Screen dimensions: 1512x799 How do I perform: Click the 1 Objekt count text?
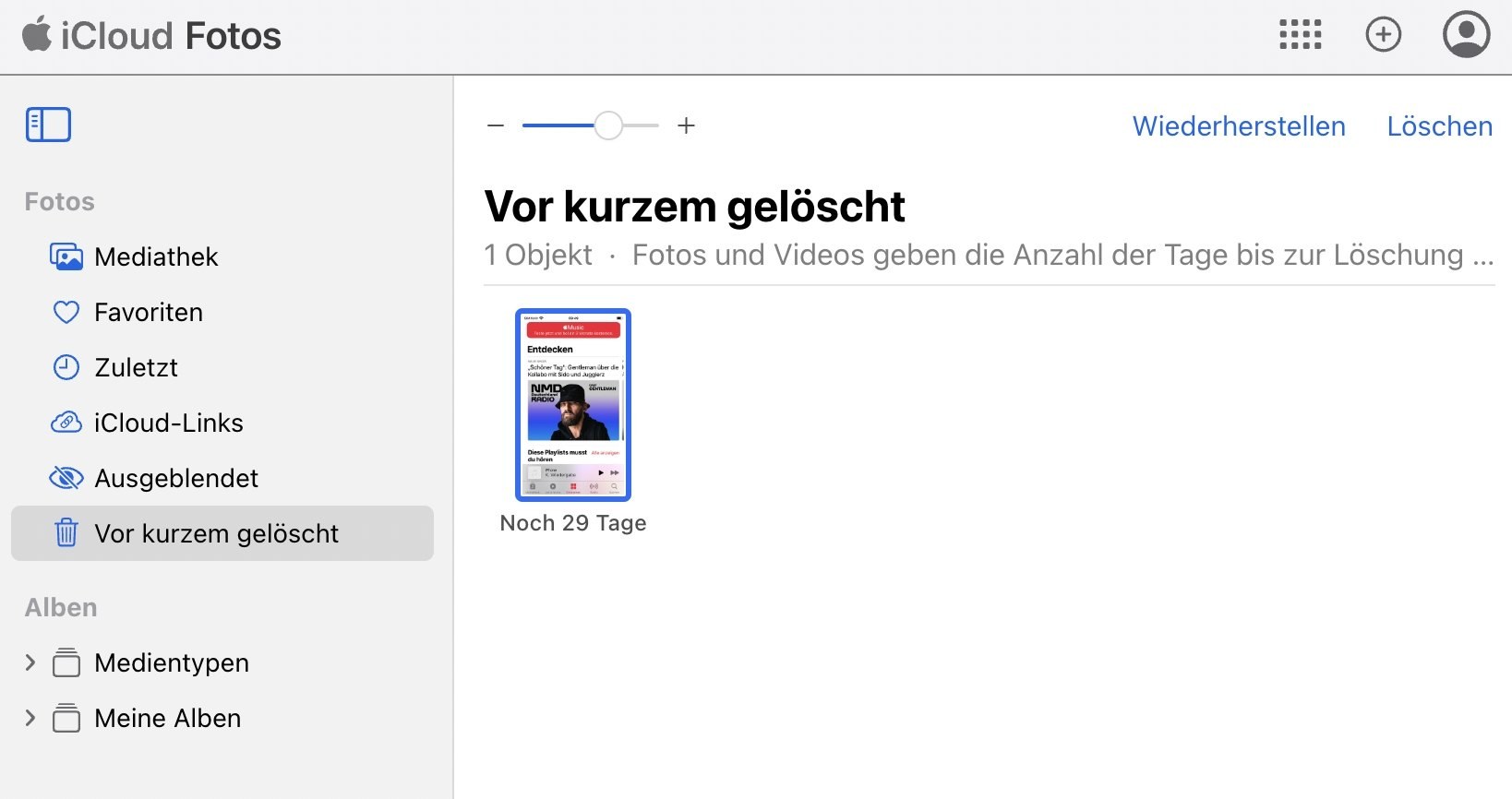[538, 255]
